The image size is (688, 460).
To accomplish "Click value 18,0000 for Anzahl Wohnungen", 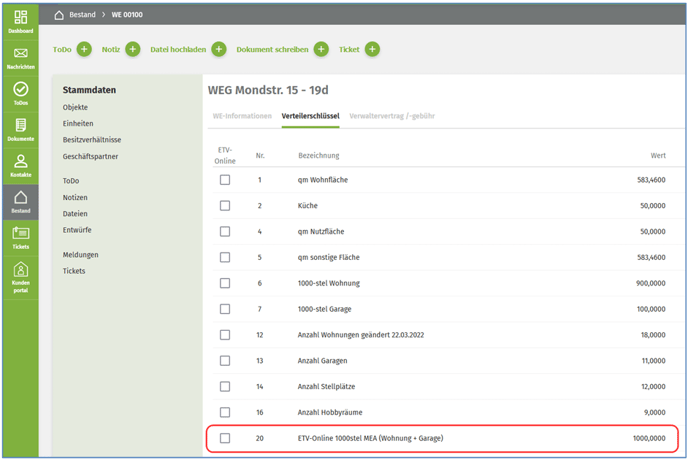I will coord(653,335).
